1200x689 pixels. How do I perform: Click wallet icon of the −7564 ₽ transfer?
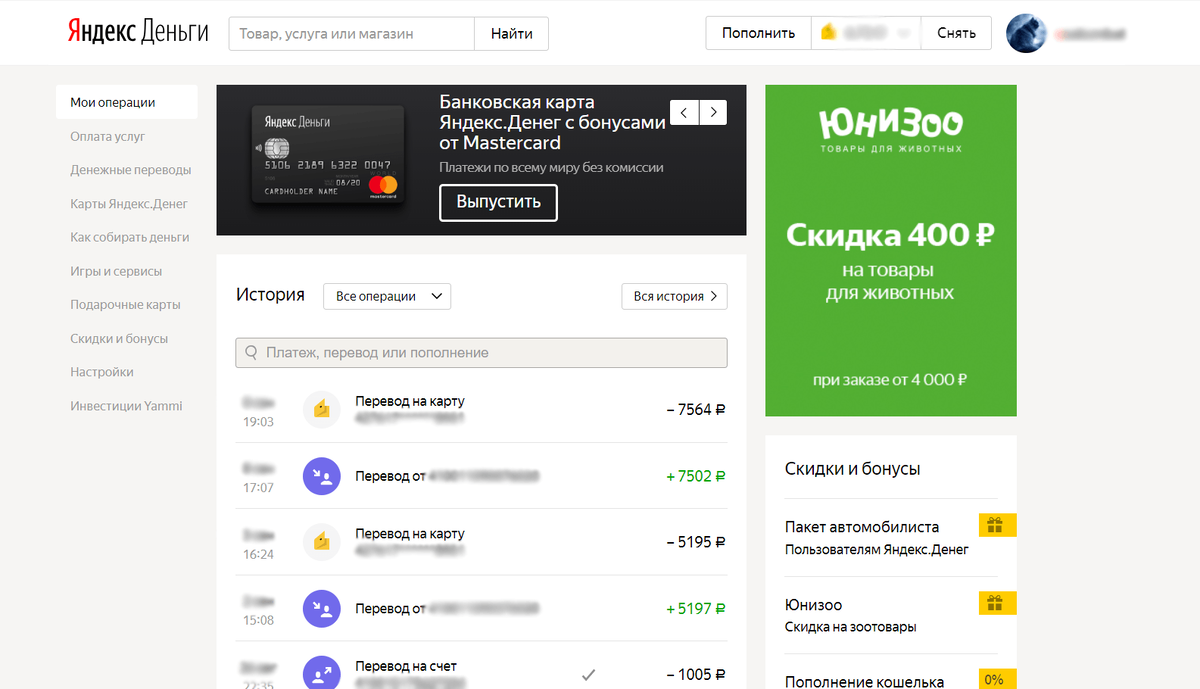(322, 410)
